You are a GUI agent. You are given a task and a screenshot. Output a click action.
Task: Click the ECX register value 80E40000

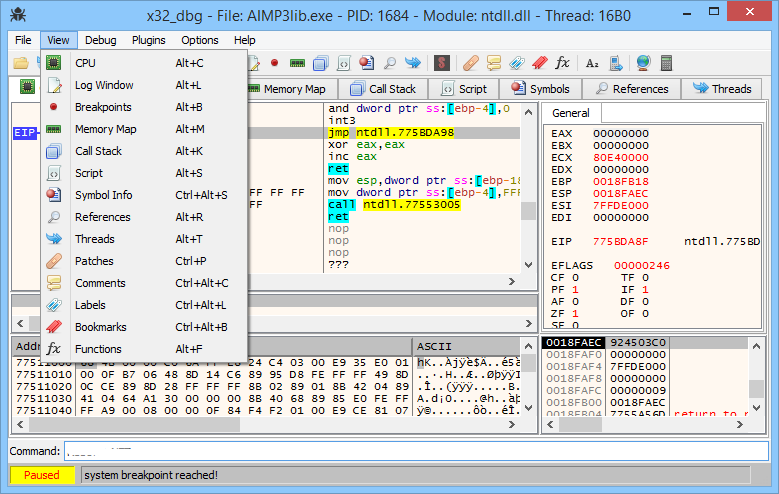(x=621, y=158)
